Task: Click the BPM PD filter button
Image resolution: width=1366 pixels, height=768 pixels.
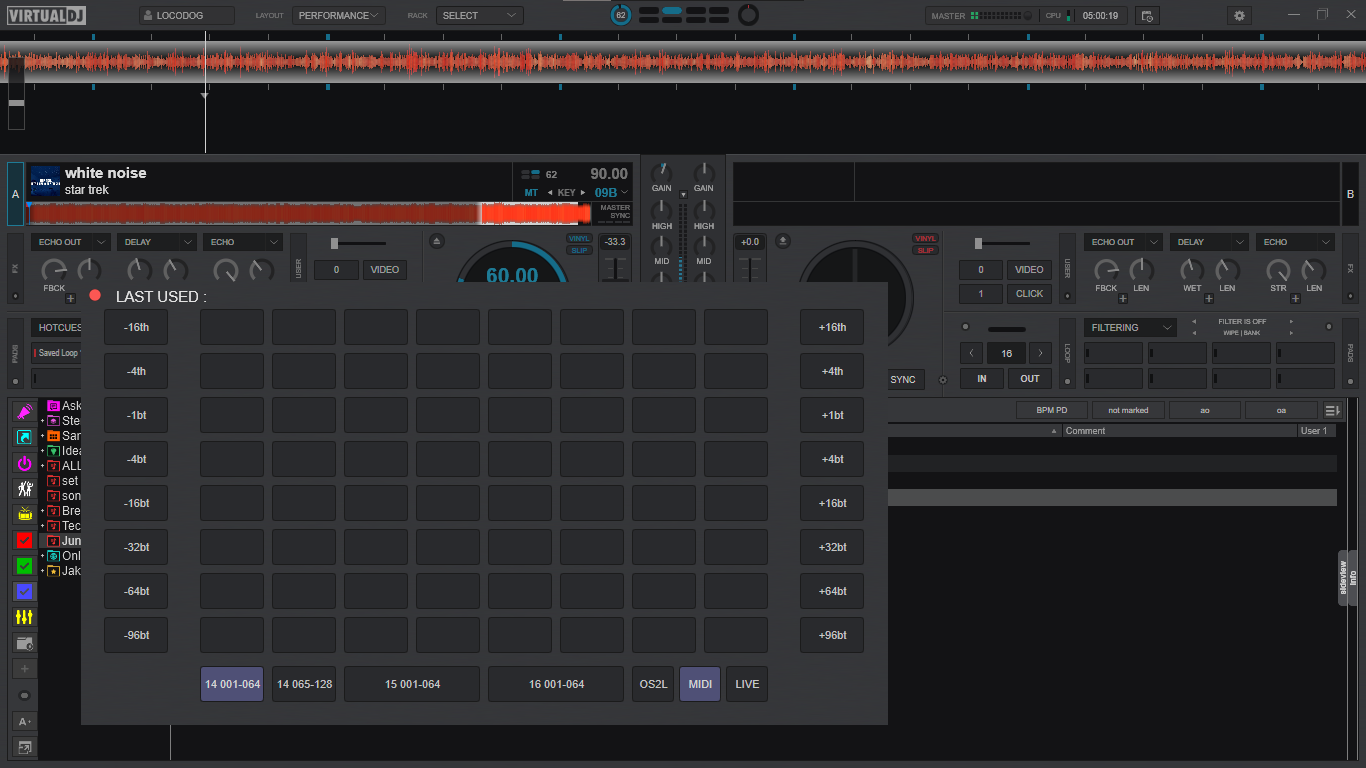Action: [1052, 410]
